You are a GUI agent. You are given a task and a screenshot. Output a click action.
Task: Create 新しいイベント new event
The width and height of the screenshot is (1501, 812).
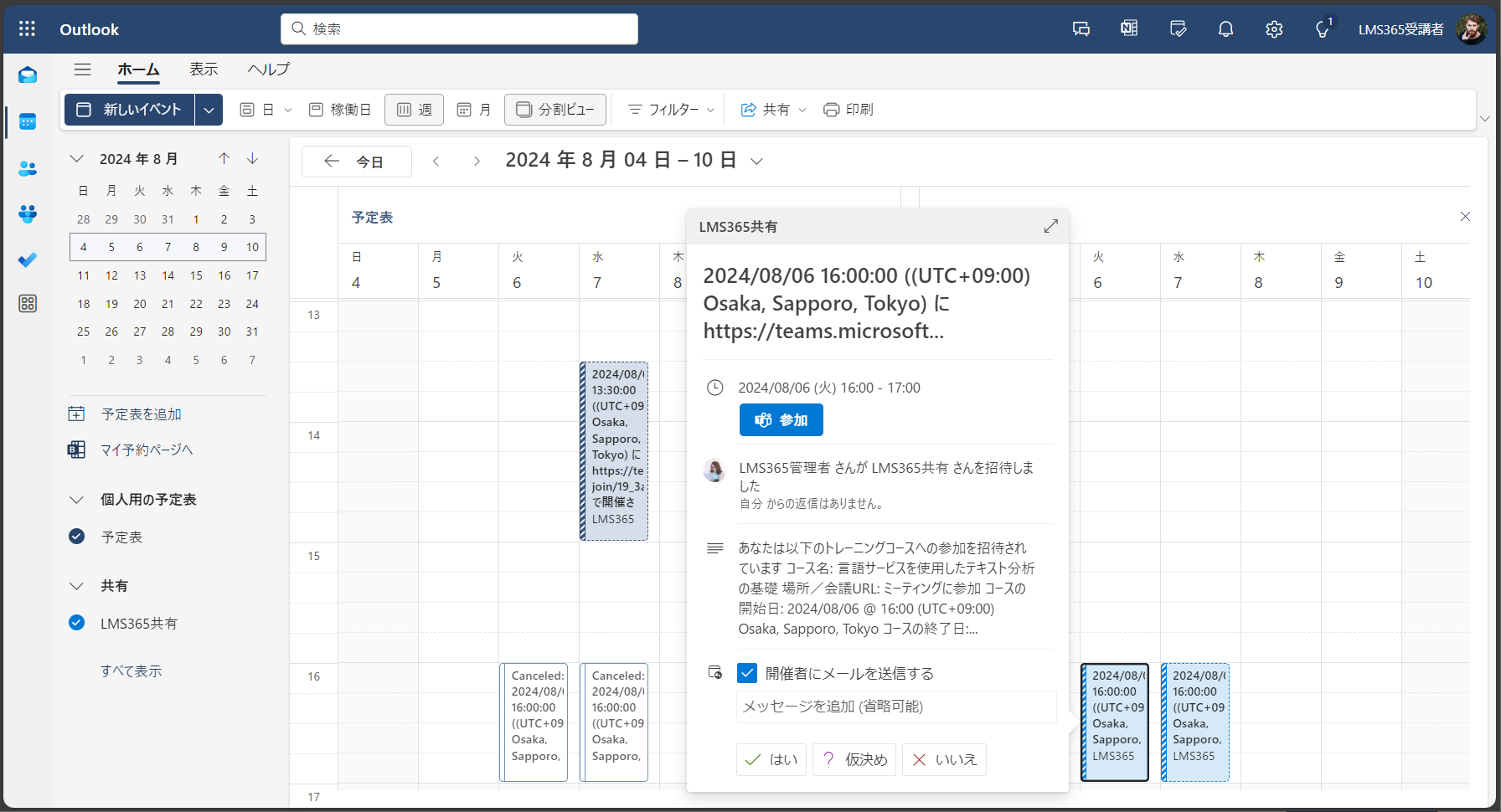(x=130, y=110)
